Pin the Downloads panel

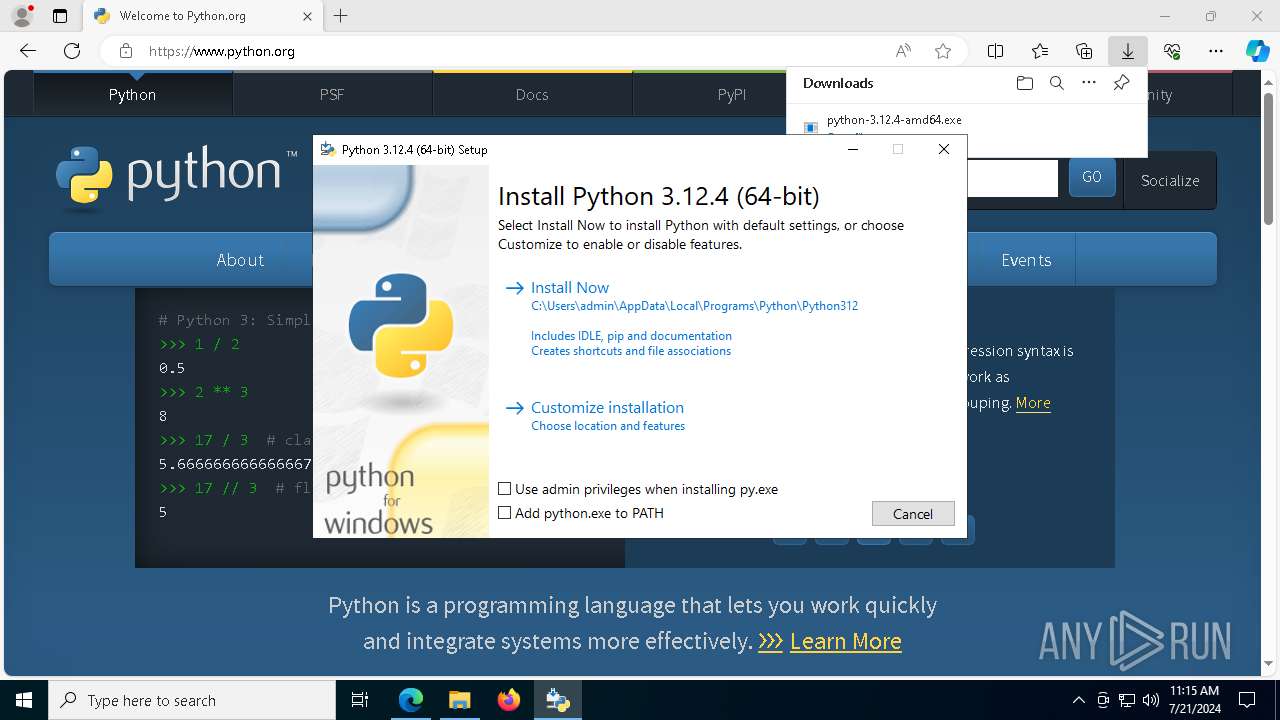[1121, 83]
